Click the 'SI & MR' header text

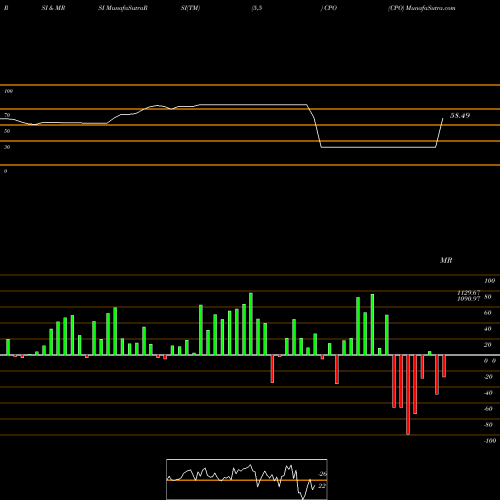(53, 8)
